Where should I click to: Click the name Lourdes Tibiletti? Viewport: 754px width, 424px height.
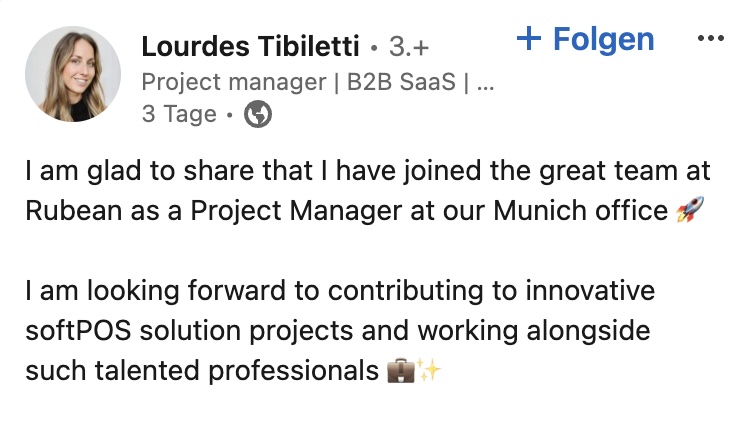(250, 46)
